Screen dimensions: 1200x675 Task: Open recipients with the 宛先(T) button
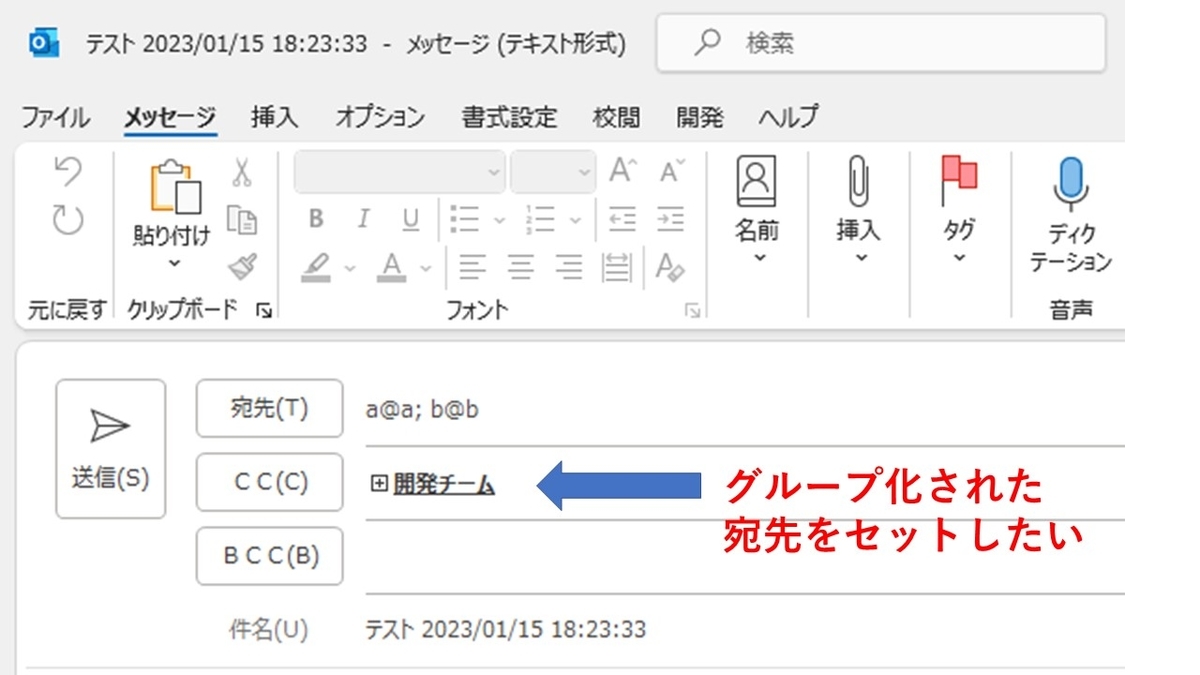coord(269,408)
